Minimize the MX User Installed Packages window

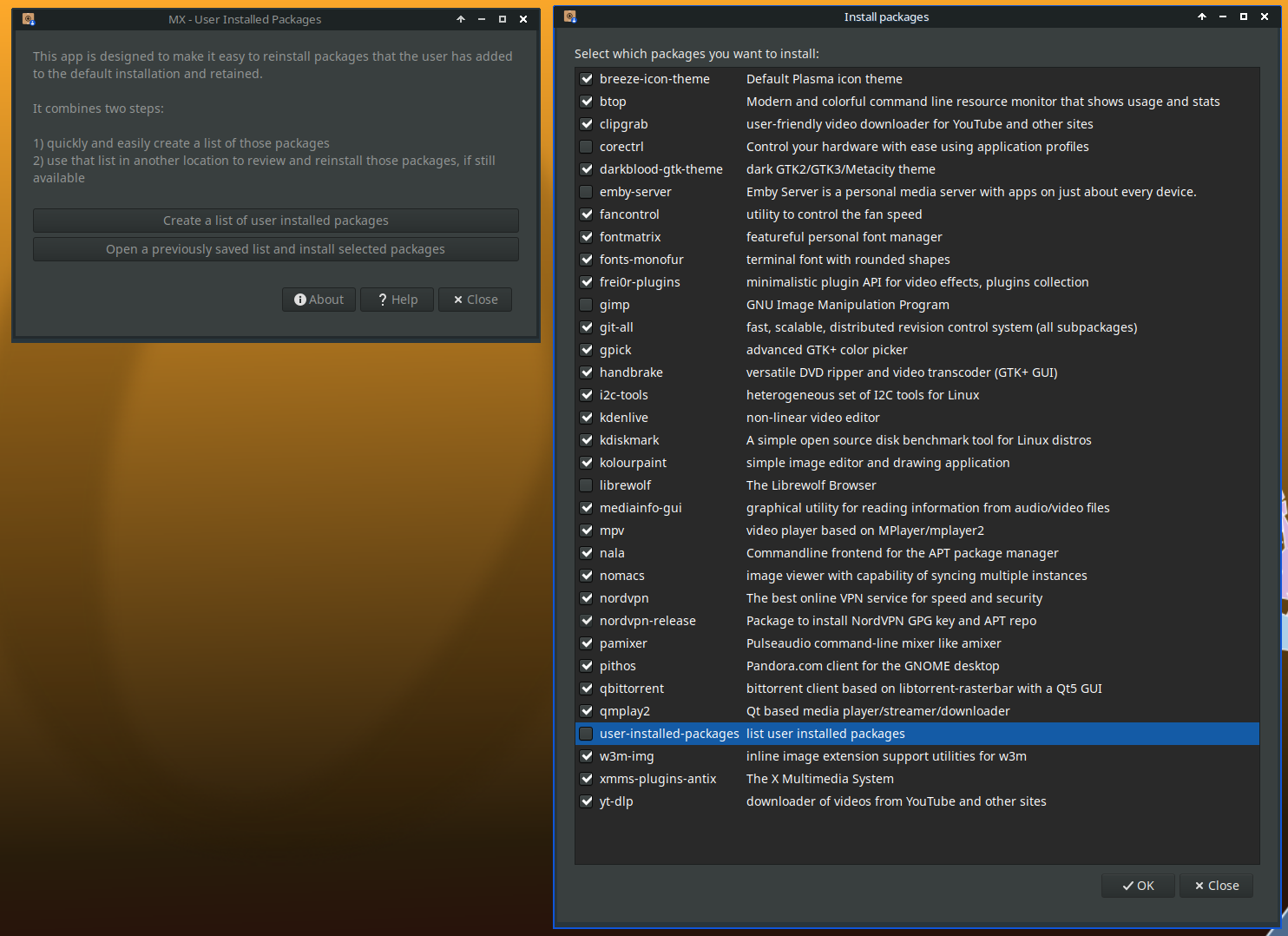point(482,19)
